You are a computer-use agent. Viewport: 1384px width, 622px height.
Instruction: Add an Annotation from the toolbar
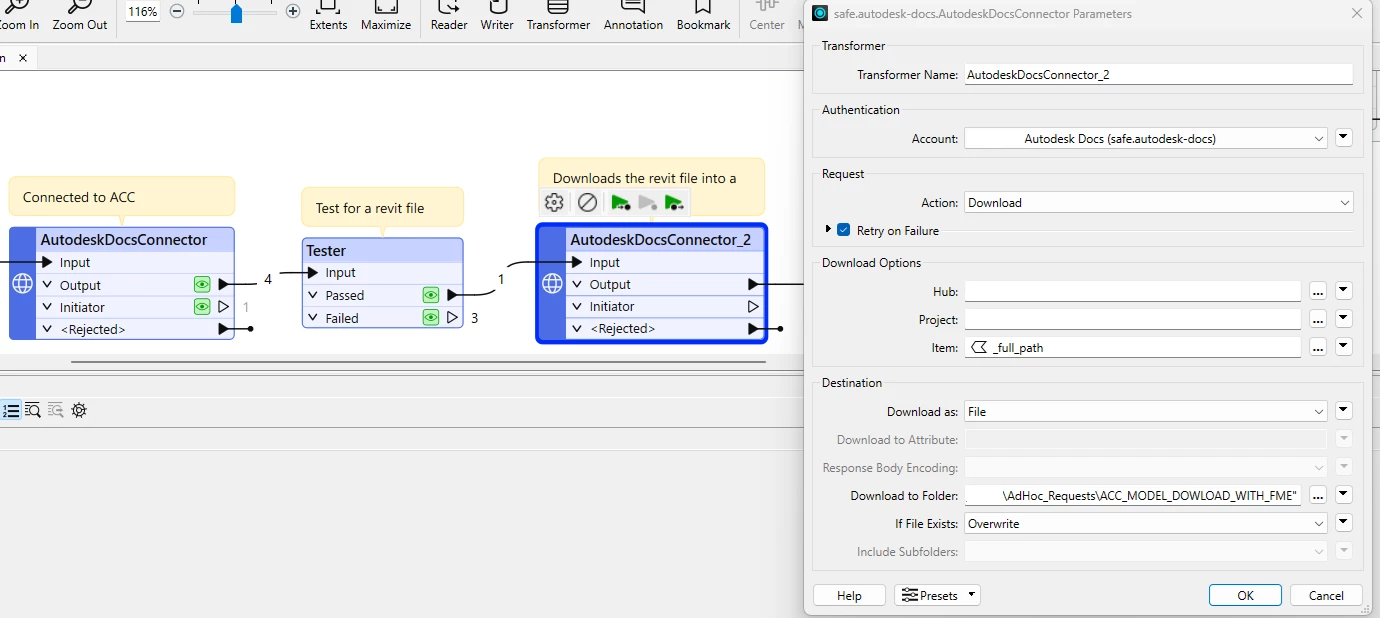633,16
